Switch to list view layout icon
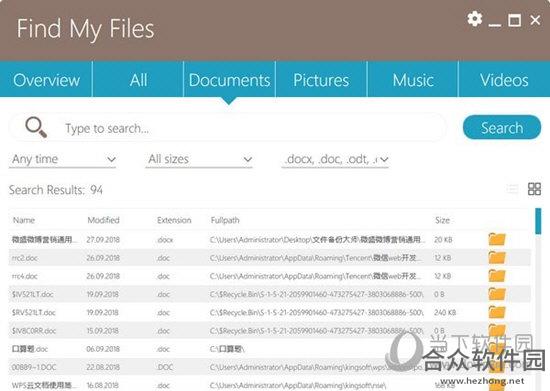Screen dimensions: 550x391 tap(512, 189)
